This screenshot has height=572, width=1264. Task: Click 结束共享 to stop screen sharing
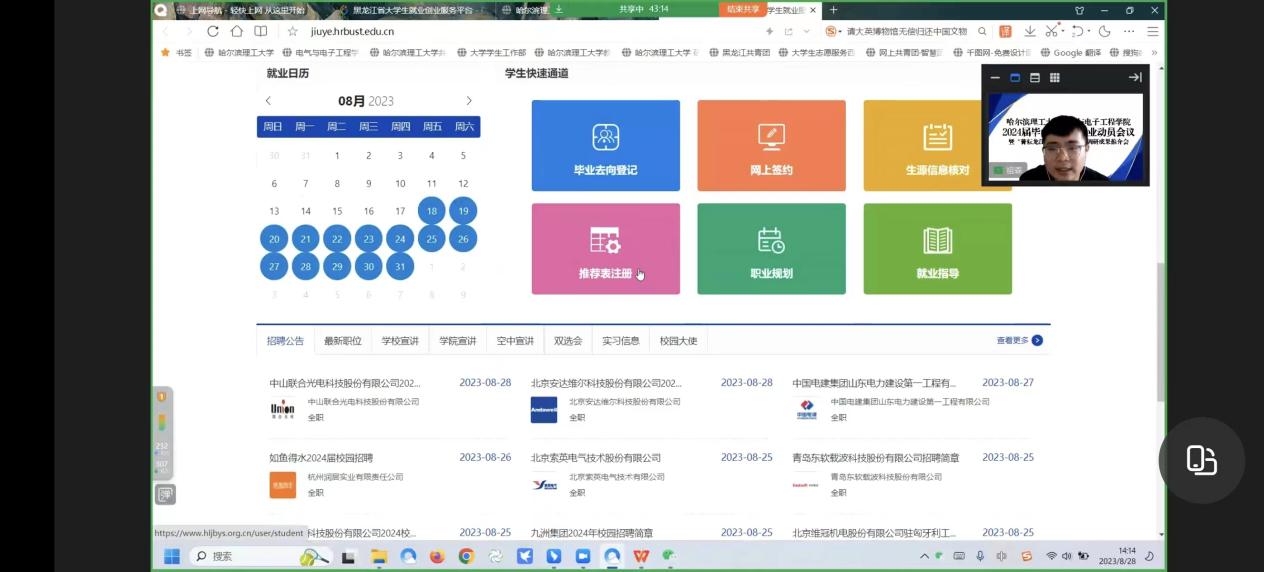click(742, 9)
